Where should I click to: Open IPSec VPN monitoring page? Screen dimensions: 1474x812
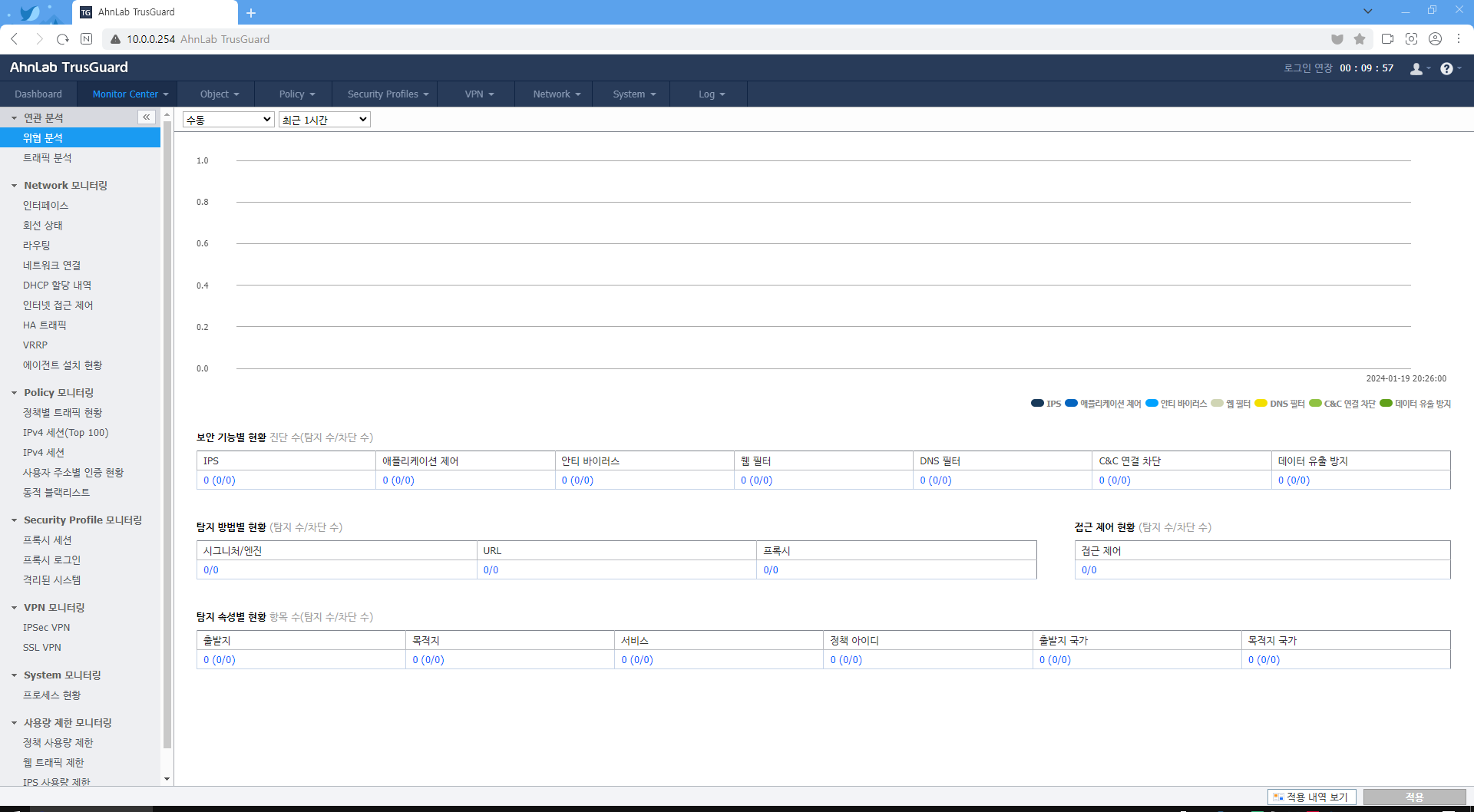pyautogui.click(x=46, y=628)
